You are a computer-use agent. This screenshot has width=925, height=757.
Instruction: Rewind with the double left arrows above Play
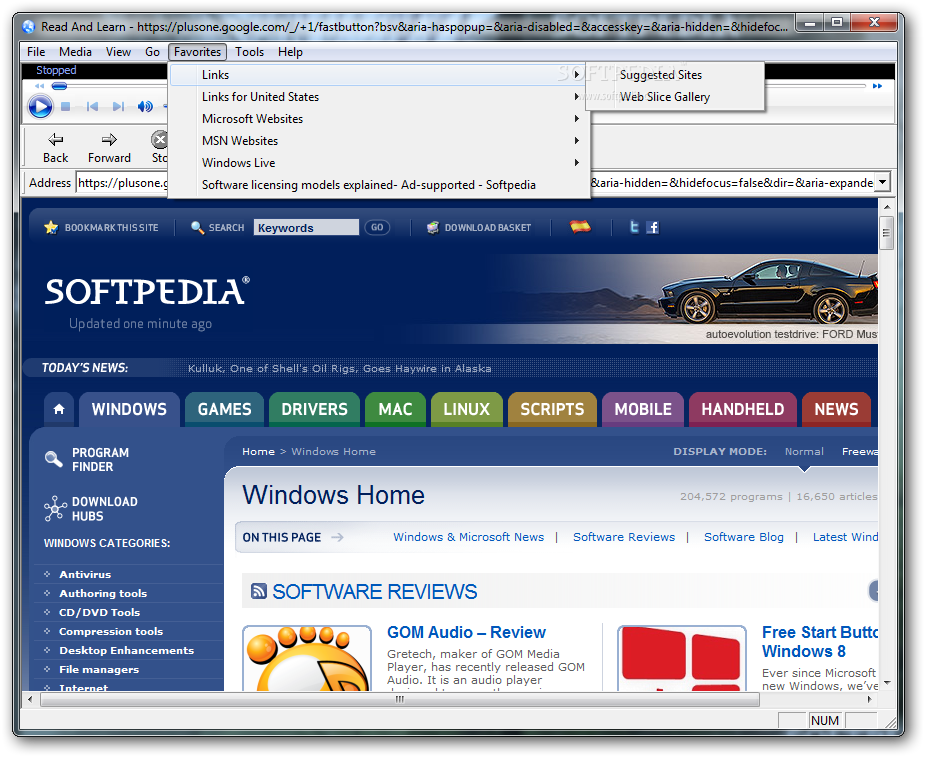40,86
